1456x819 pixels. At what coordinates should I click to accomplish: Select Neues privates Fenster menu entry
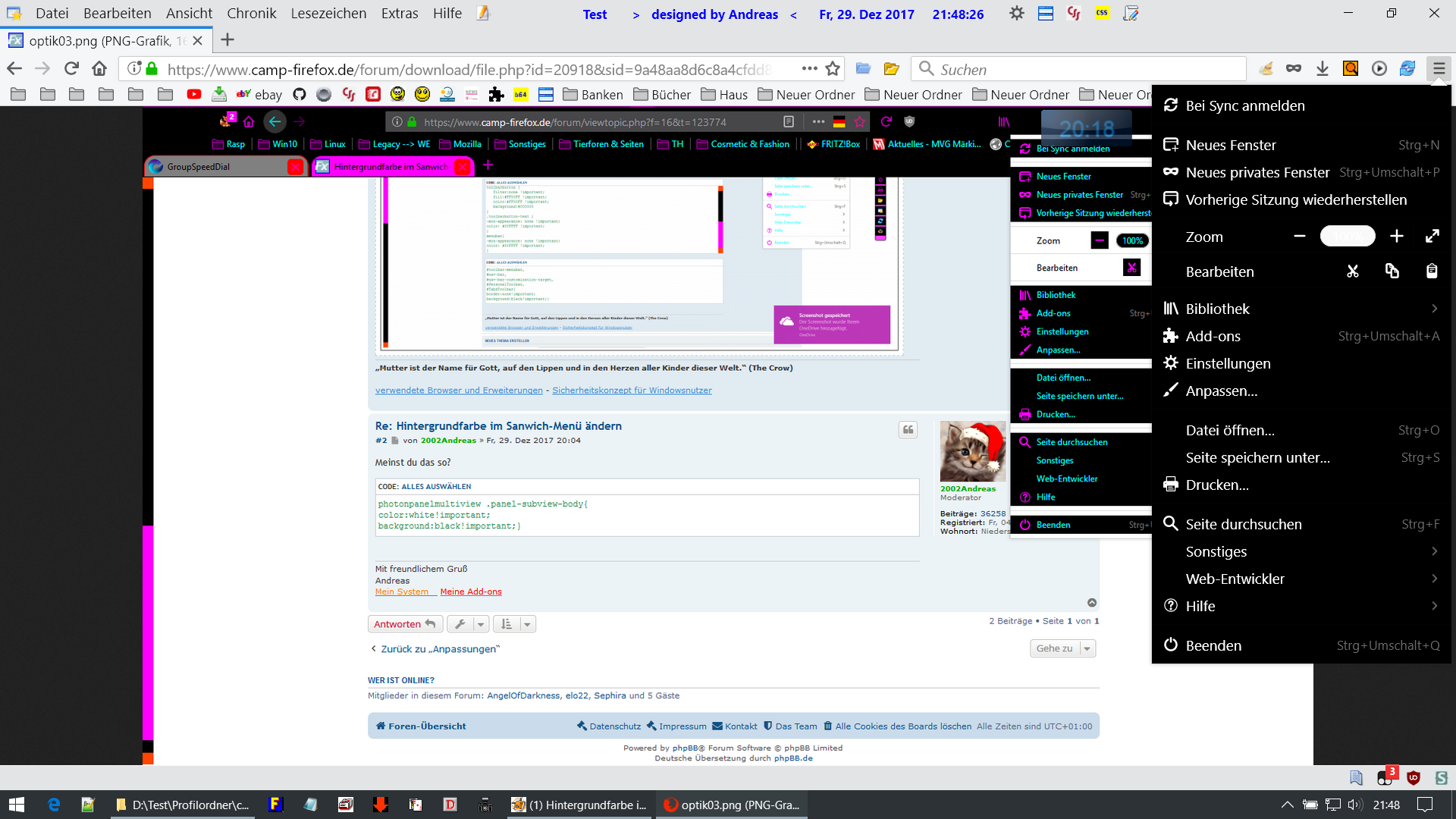pyautogui.click(x=1257, y=172)
